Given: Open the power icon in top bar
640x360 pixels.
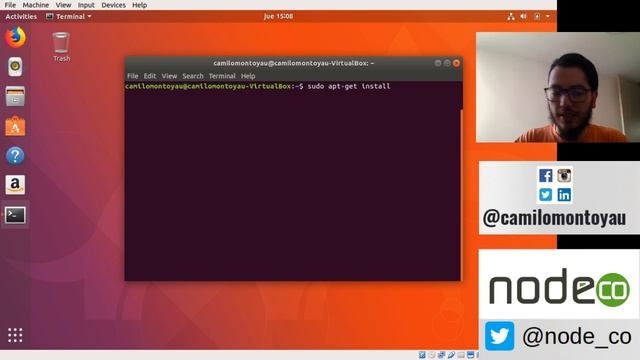Looking at the screenshot, I should (x=537, y=16).
